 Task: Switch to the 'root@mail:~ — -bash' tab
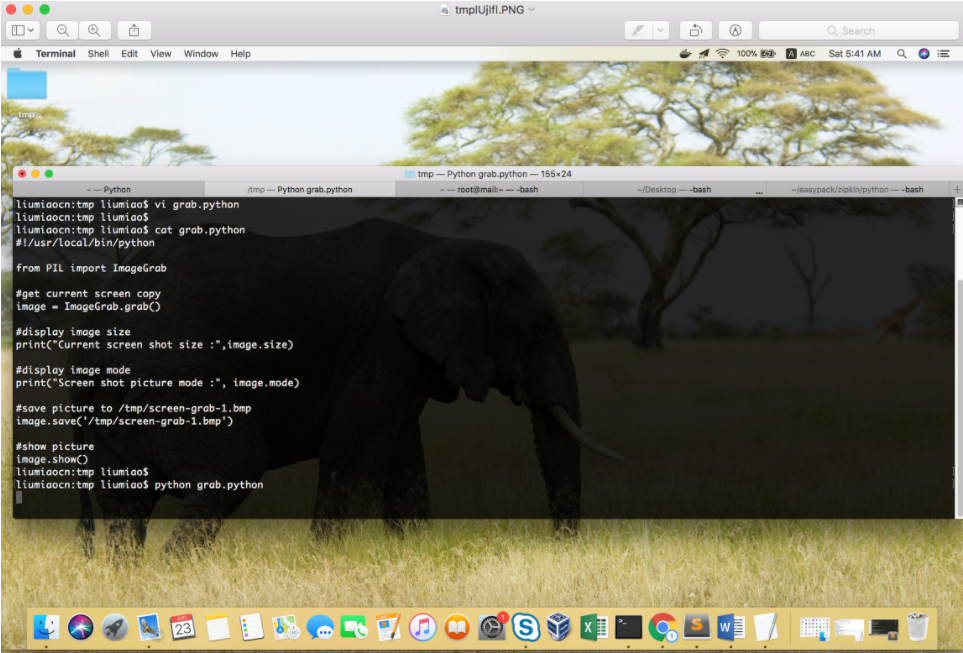click(x=489, y=189)
